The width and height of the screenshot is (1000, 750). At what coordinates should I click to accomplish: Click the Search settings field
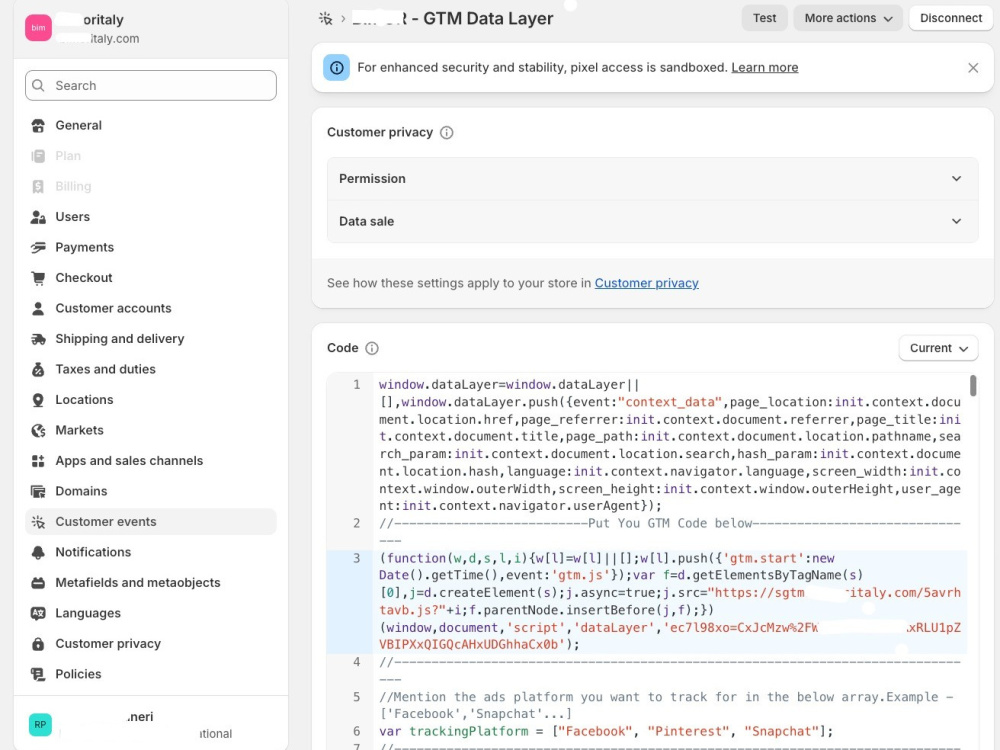151,85
